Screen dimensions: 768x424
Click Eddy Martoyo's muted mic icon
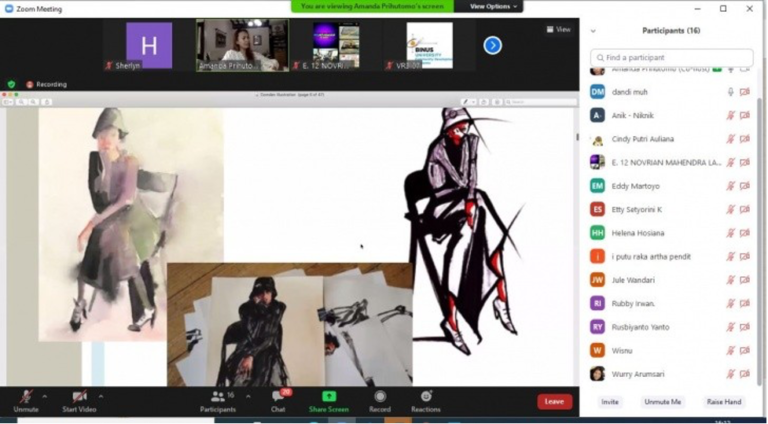point(730,186)
